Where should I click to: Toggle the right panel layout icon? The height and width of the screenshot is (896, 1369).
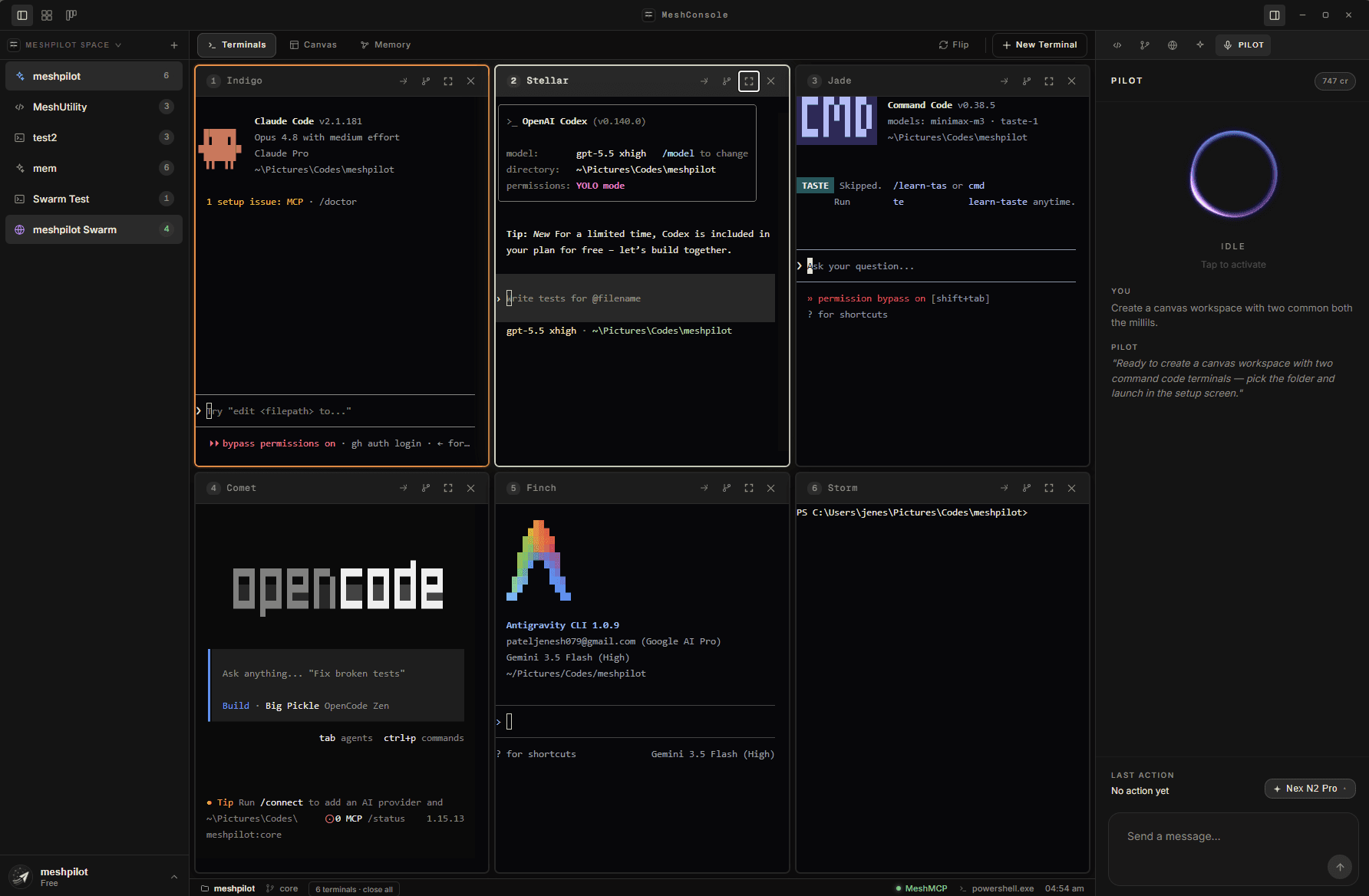(1275, 15)
